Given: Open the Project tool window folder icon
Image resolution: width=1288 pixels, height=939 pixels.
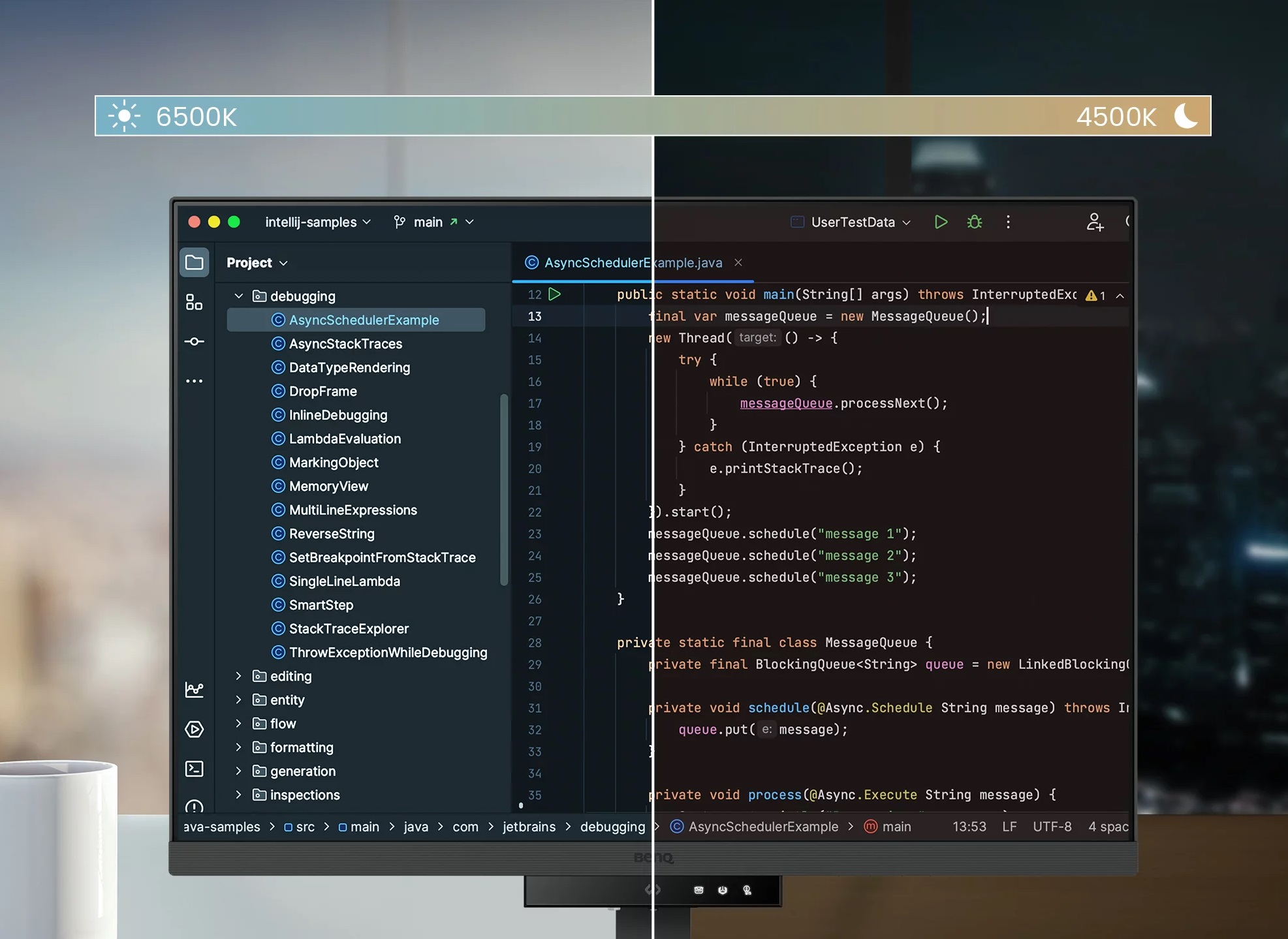Looking at the screenshot, I should (195, 262).
